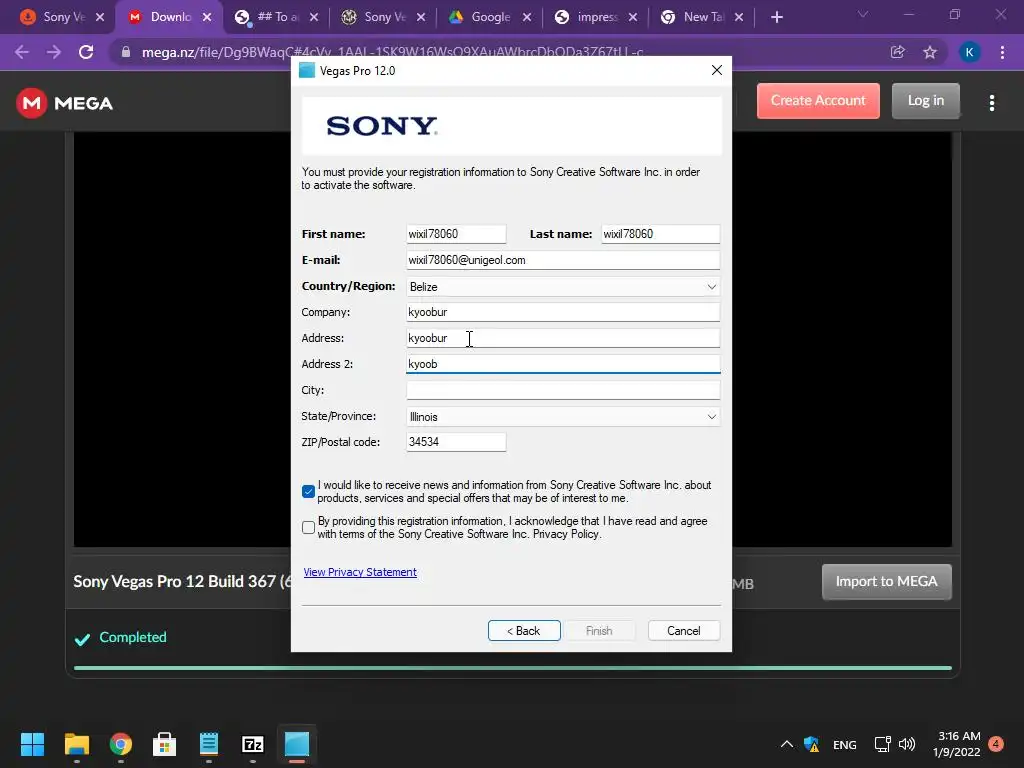Screen dimensions: 1024x768
Task: Select the ZIP/Postal code field
Action: 456,442
